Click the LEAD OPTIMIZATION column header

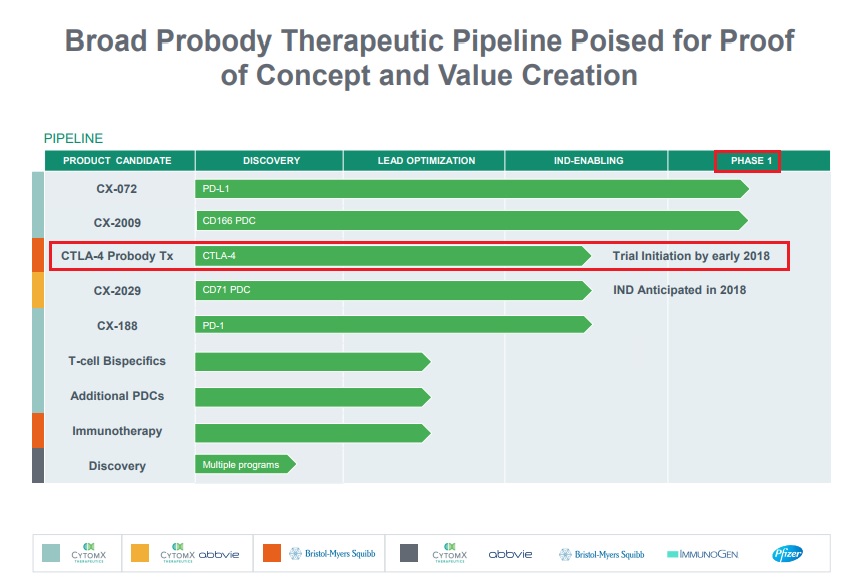pyautogui.click(x=426, y=161)
